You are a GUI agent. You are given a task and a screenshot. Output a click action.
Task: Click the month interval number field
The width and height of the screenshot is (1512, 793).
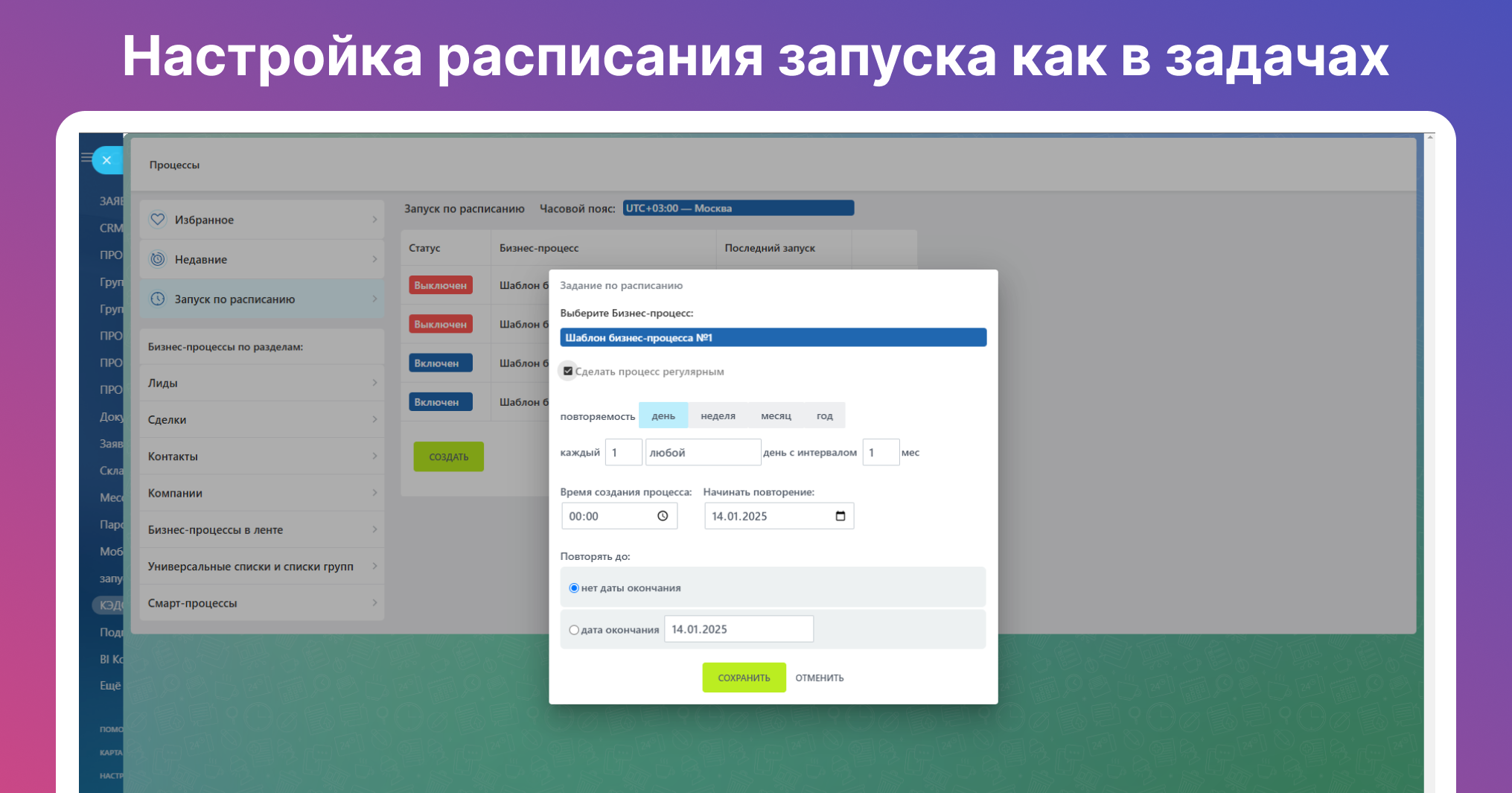881,452
